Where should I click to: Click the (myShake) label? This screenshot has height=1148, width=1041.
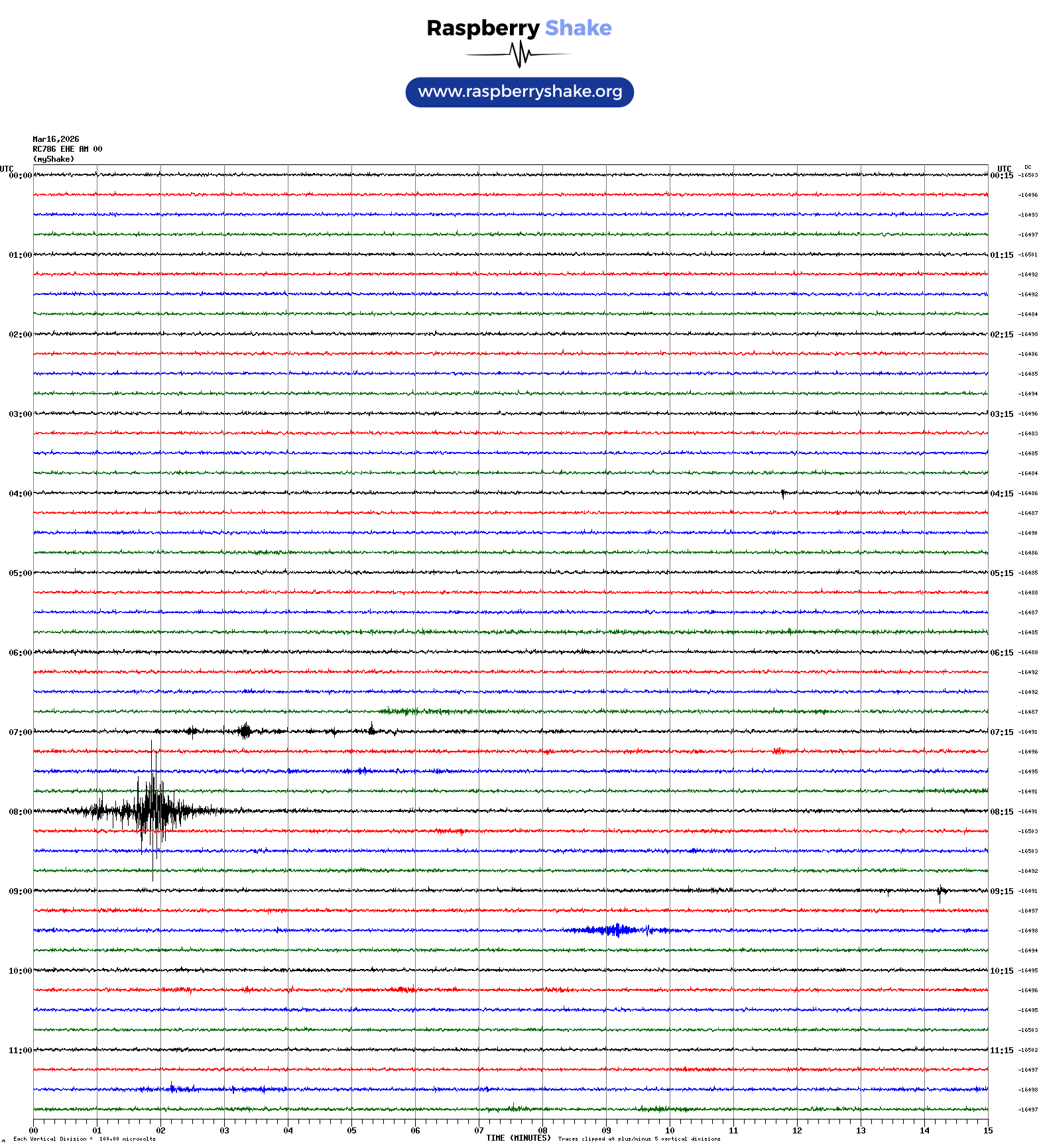(54, 159)
